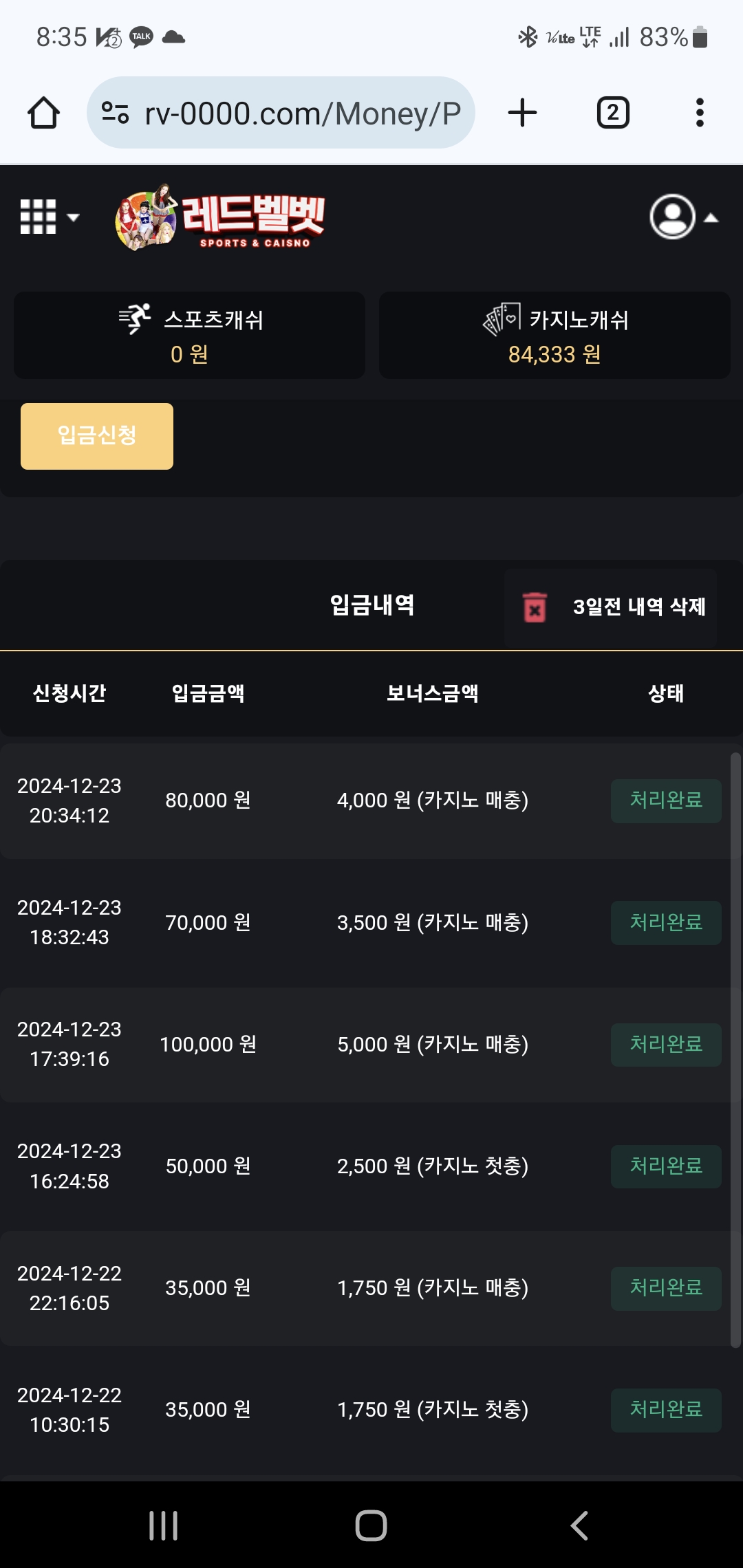Open the tab switcher showing 2 tabs

[612, 113]
